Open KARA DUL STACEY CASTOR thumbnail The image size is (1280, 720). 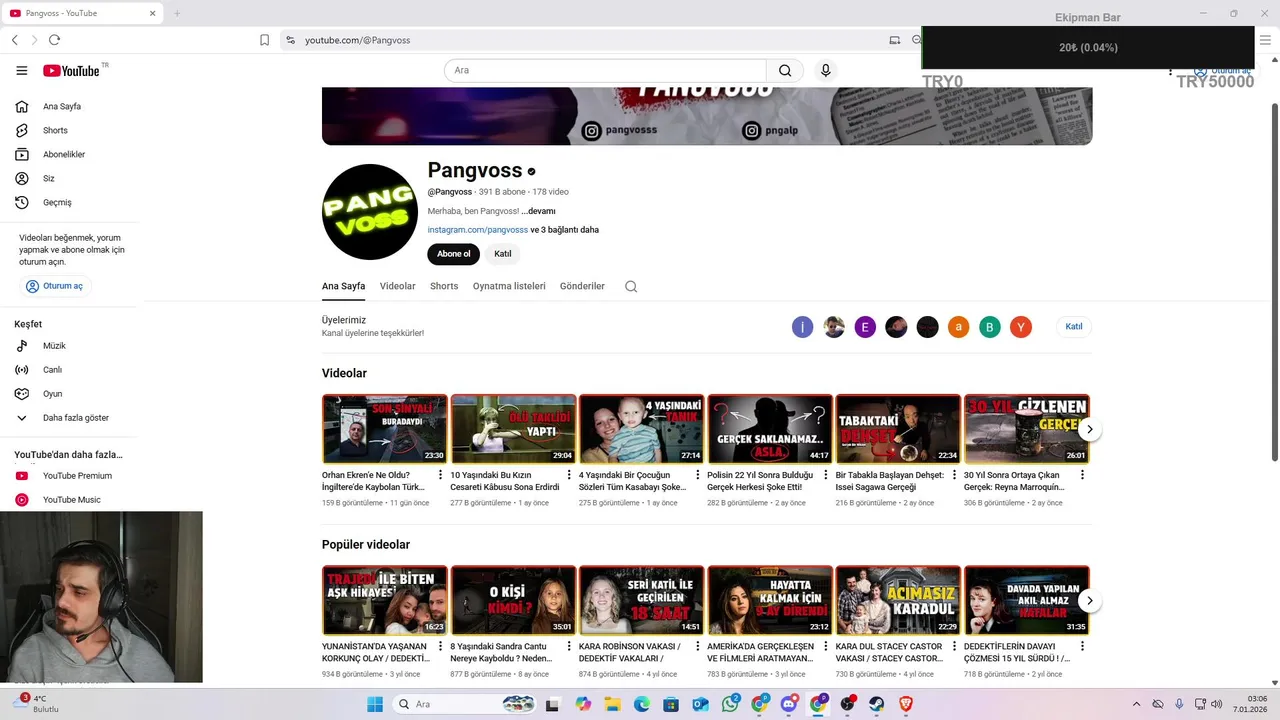click(x=898, y=600)
